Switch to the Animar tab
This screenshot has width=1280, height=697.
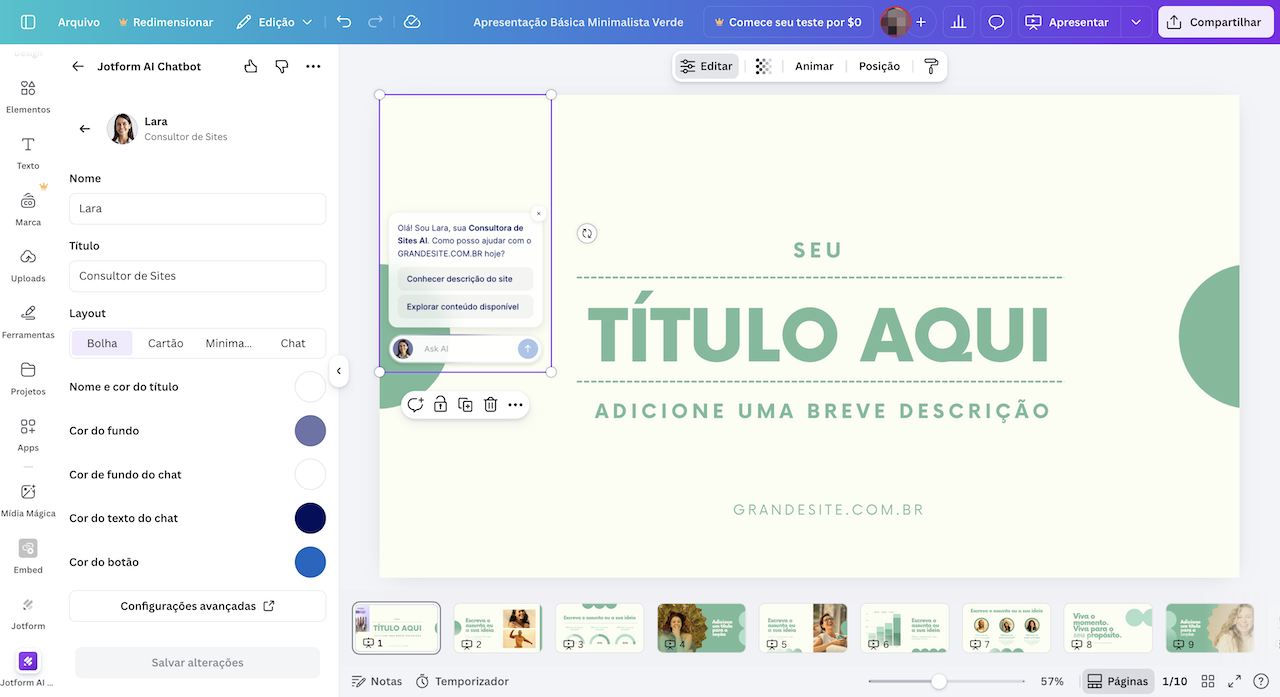pyautogui.click(x=813, y=65)
